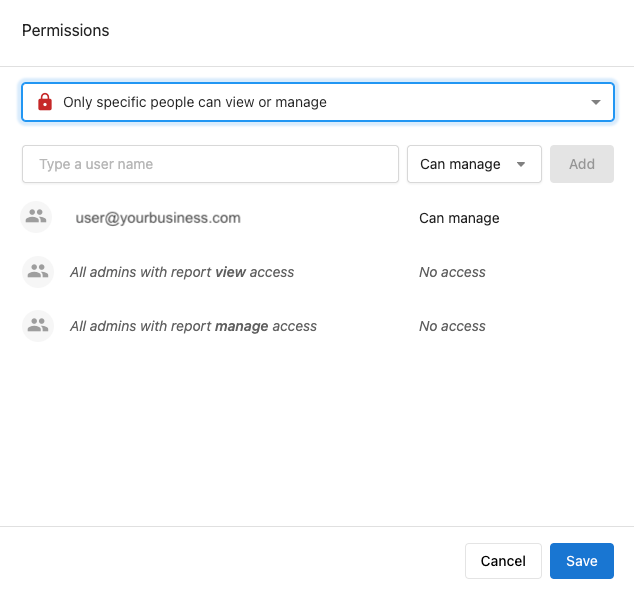Click group icon for report view admins
634x592 pixels.
pyautogui.click(x=38, y=272)
